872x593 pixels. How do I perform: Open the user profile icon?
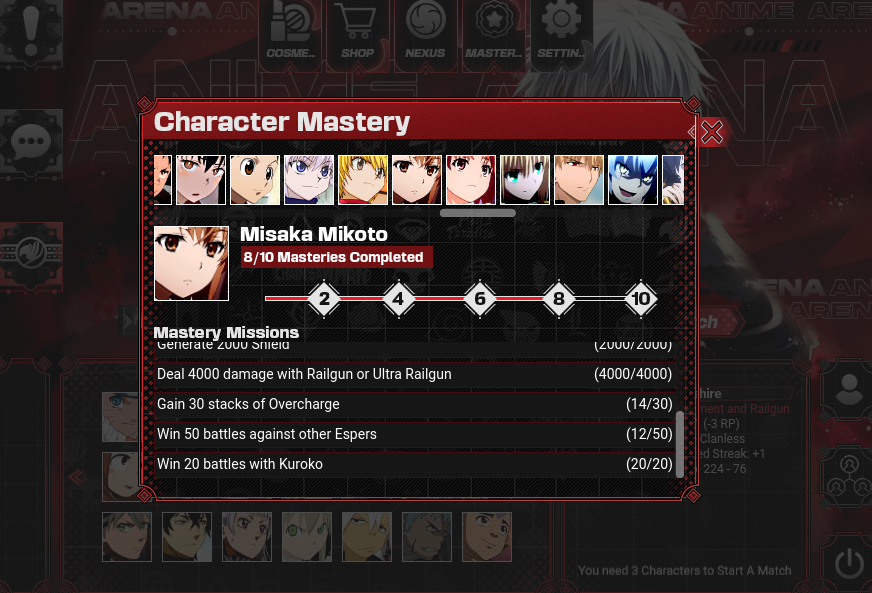[x=849, y=389]
